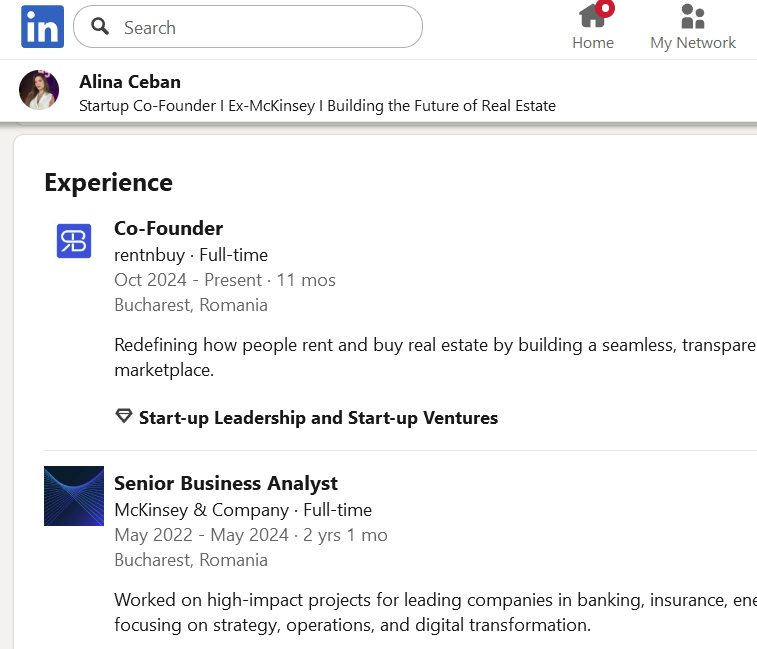Screen dimensions: 757x649
Task: Click the McKinsey & Company logo thumbnail
Action: (x=74, y=496)
